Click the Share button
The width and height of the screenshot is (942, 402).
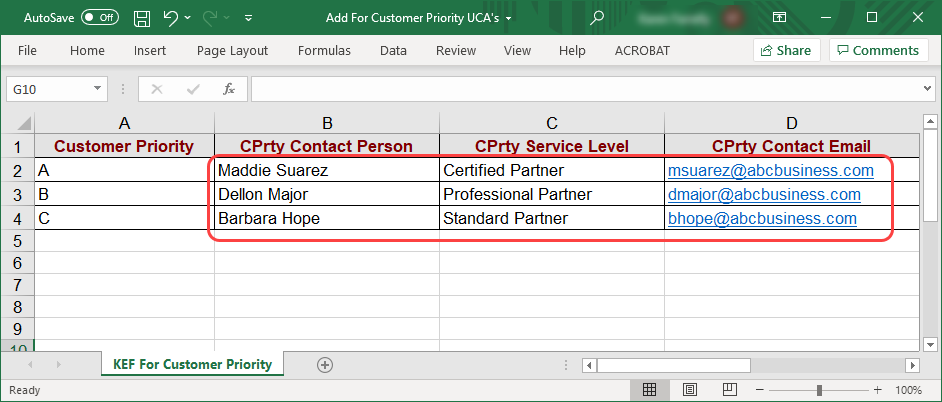(x=786, y=50)
